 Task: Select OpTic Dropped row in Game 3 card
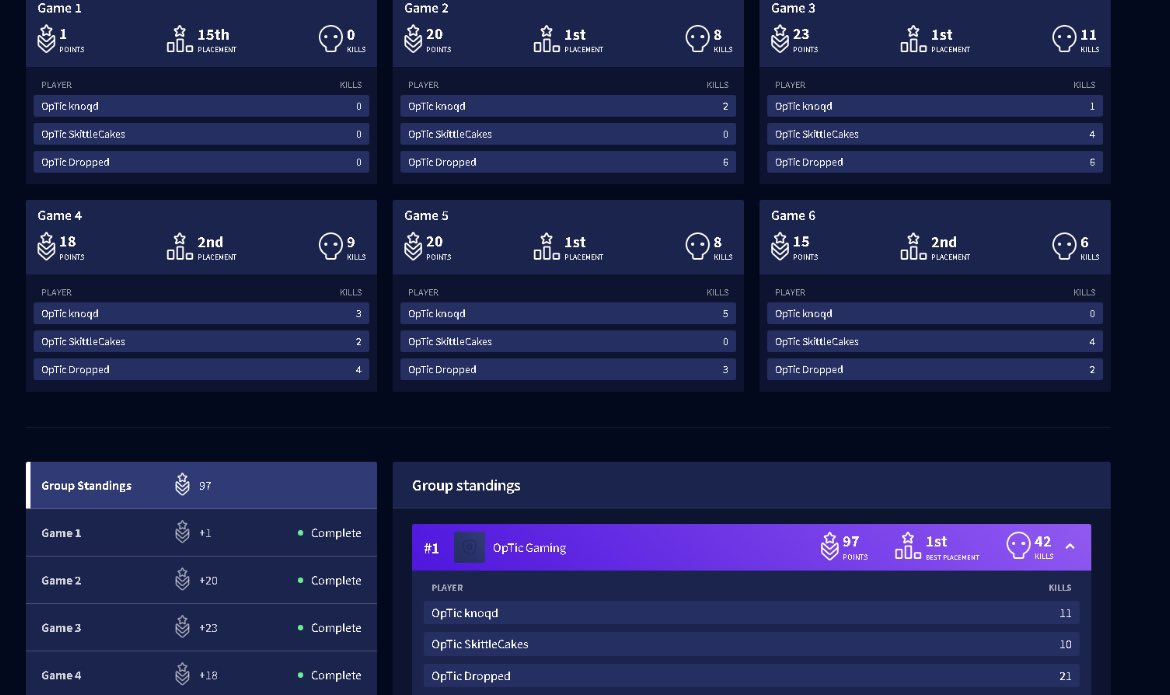tap(935, 162)
